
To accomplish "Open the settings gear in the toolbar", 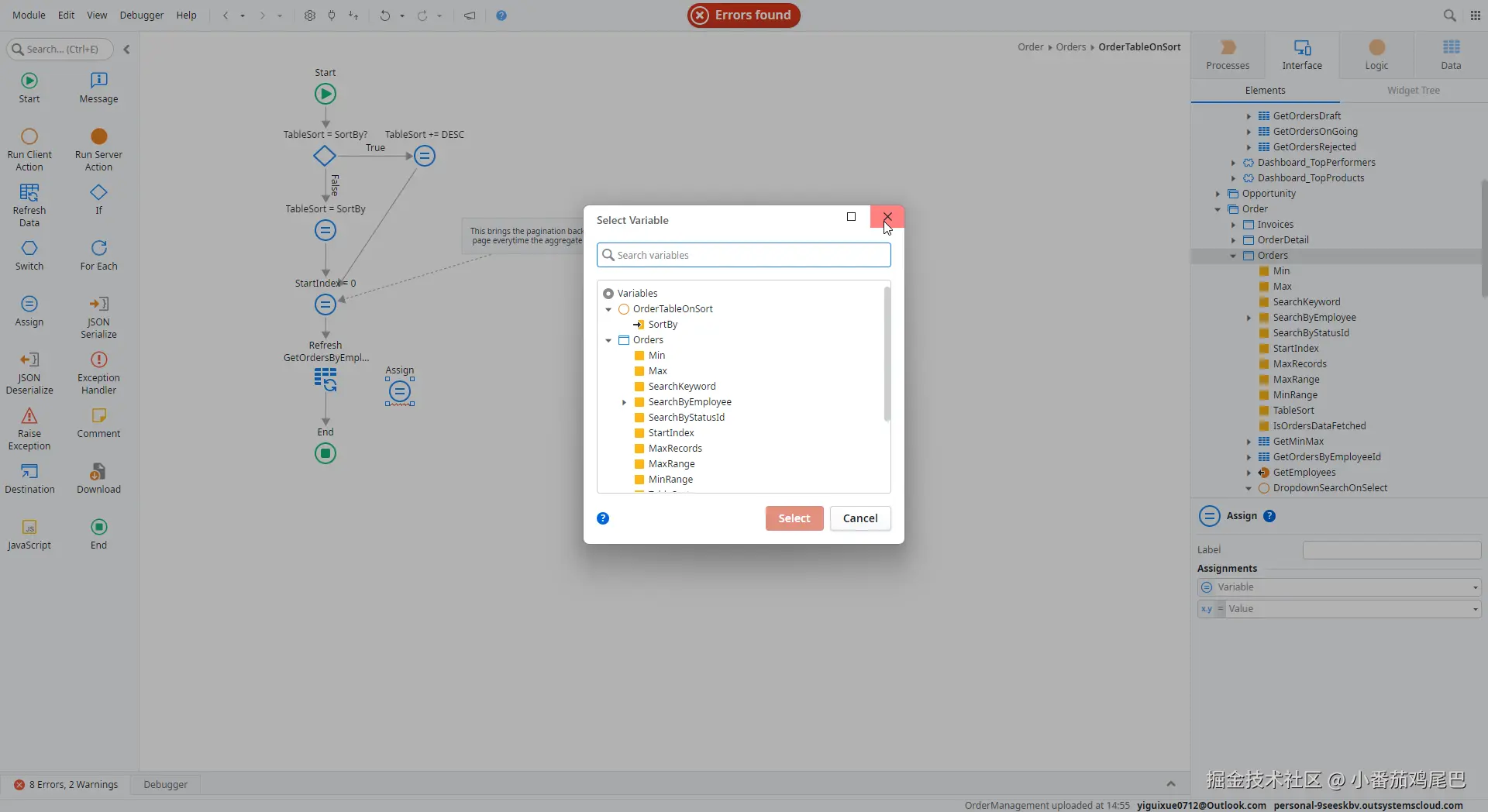I will pos(310,15).
